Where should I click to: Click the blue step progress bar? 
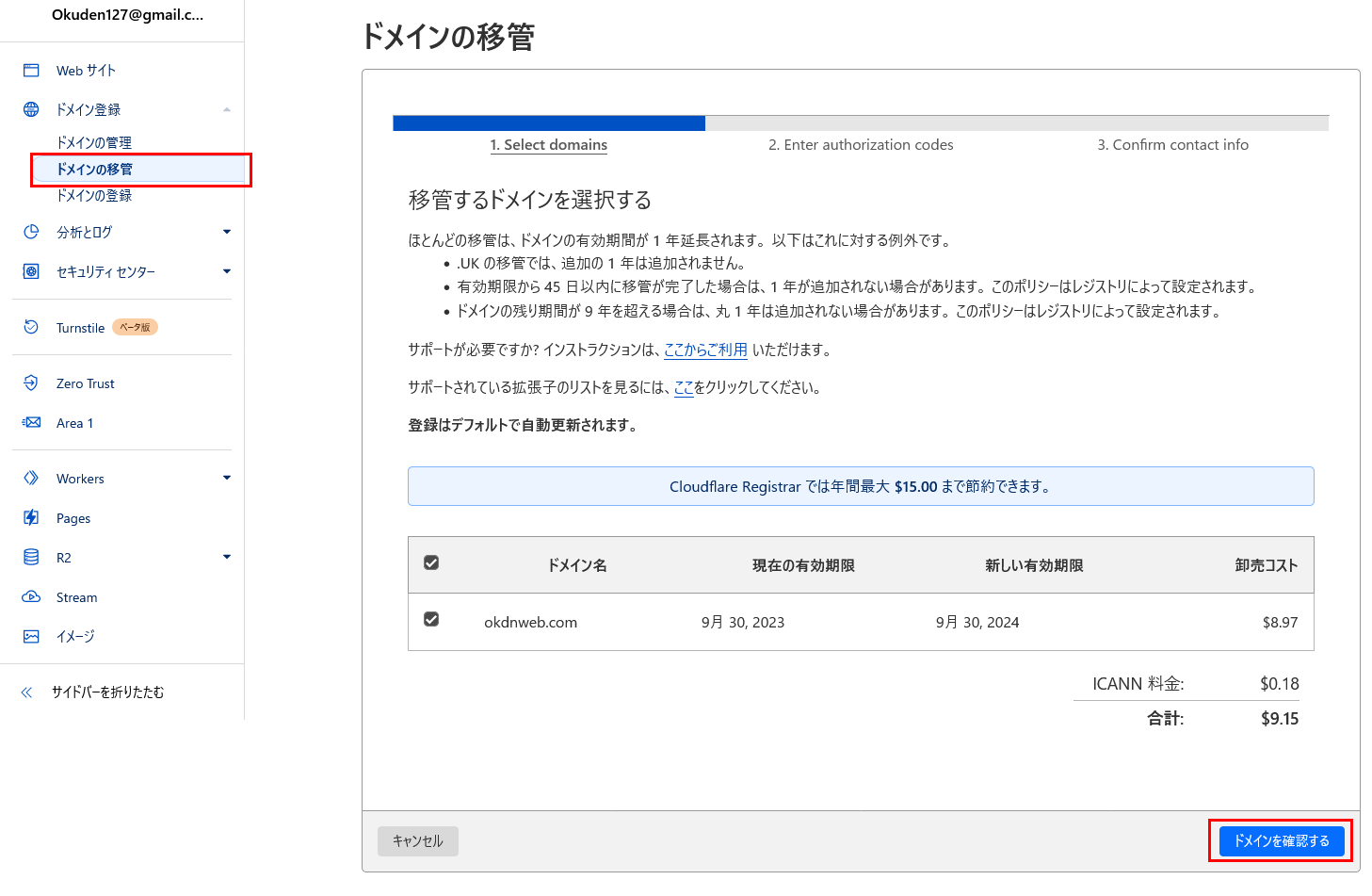pos(549,123)
